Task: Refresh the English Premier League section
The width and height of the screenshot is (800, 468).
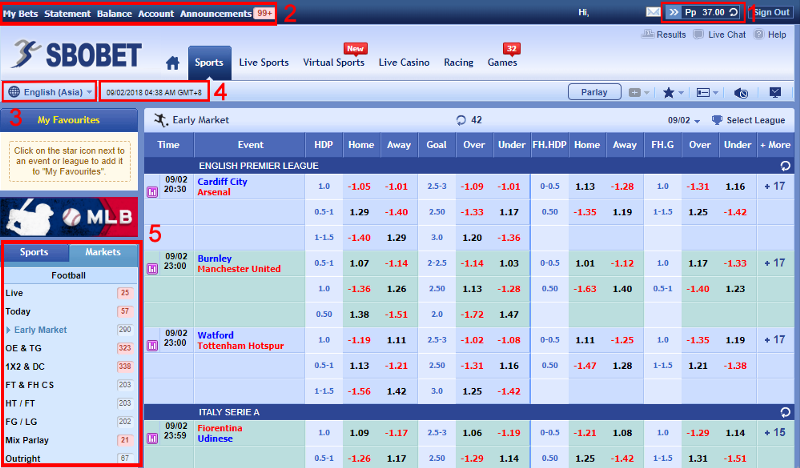Action: click(x=785, y=166)
